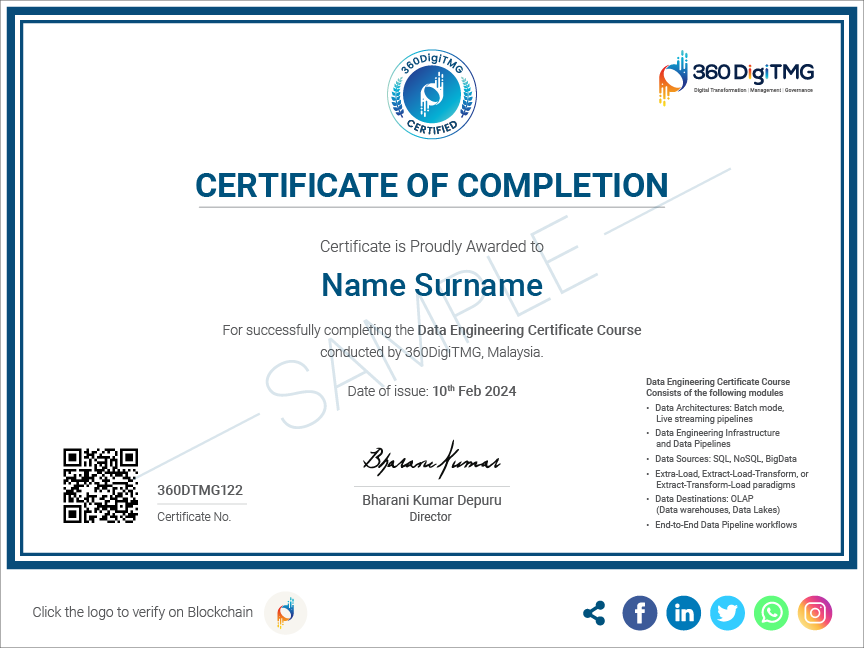Click 'Extra-Load, Extract-Load-Transform' module line

[732, 474]
